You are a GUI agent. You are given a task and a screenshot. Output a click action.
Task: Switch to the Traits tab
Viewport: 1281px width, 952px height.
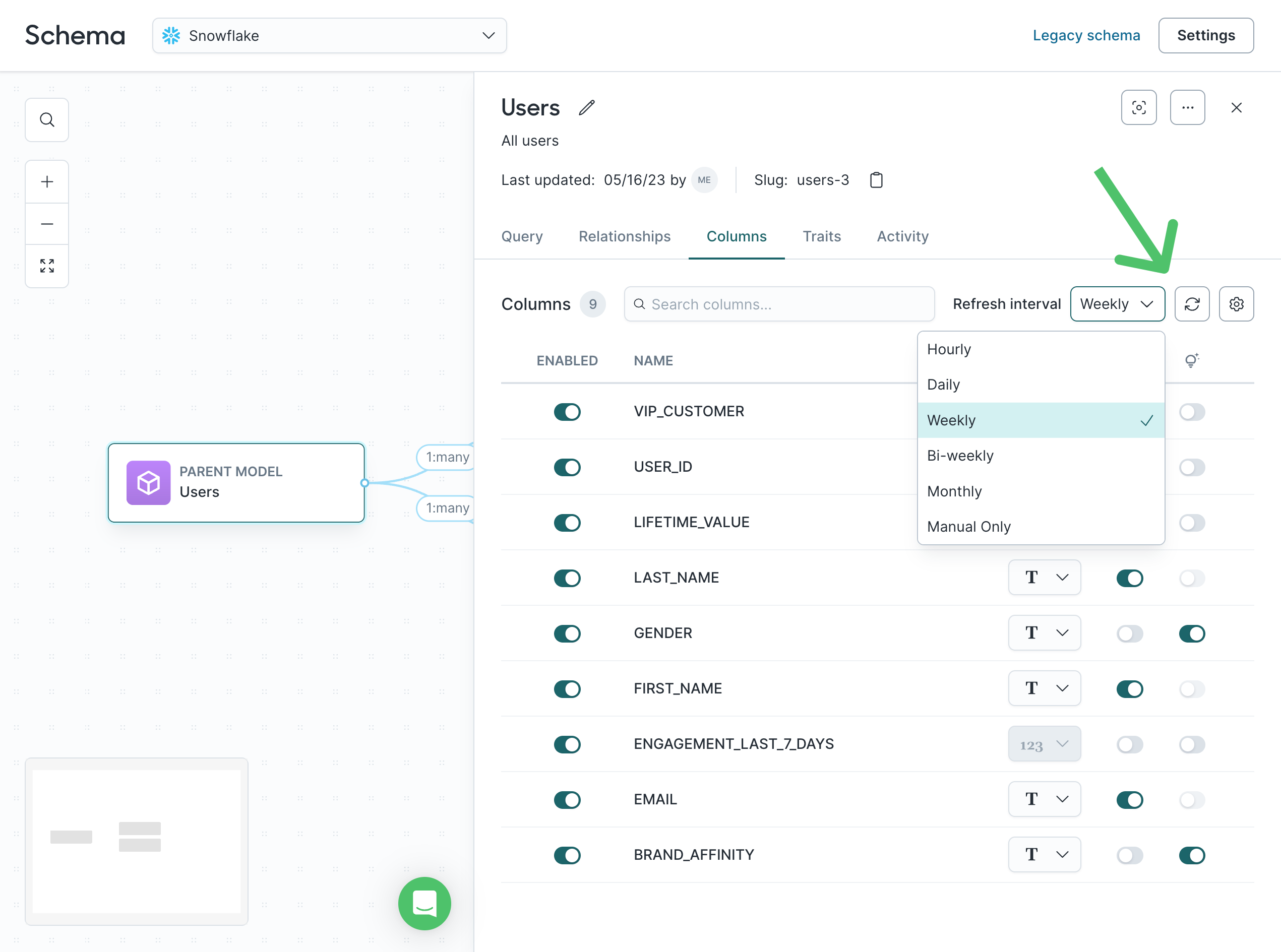(821, 236)
